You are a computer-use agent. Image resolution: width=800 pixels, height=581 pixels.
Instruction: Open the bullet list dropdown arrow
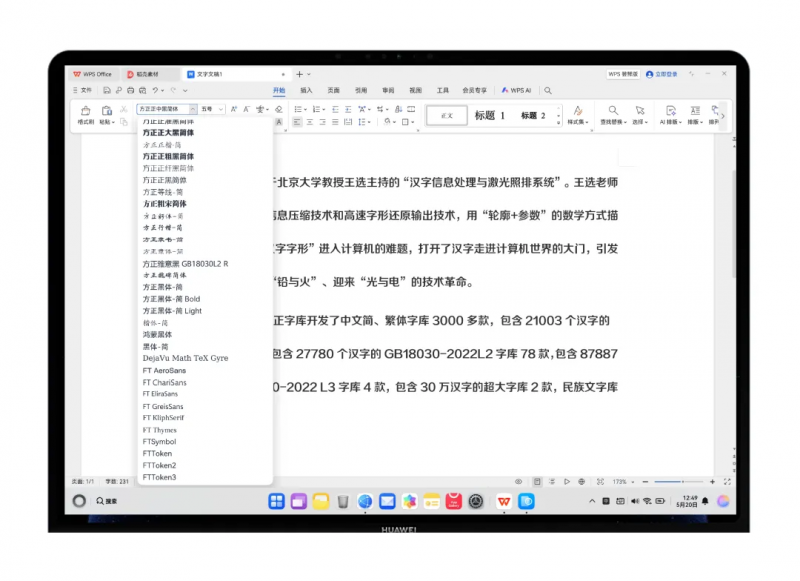click(305, 110)
